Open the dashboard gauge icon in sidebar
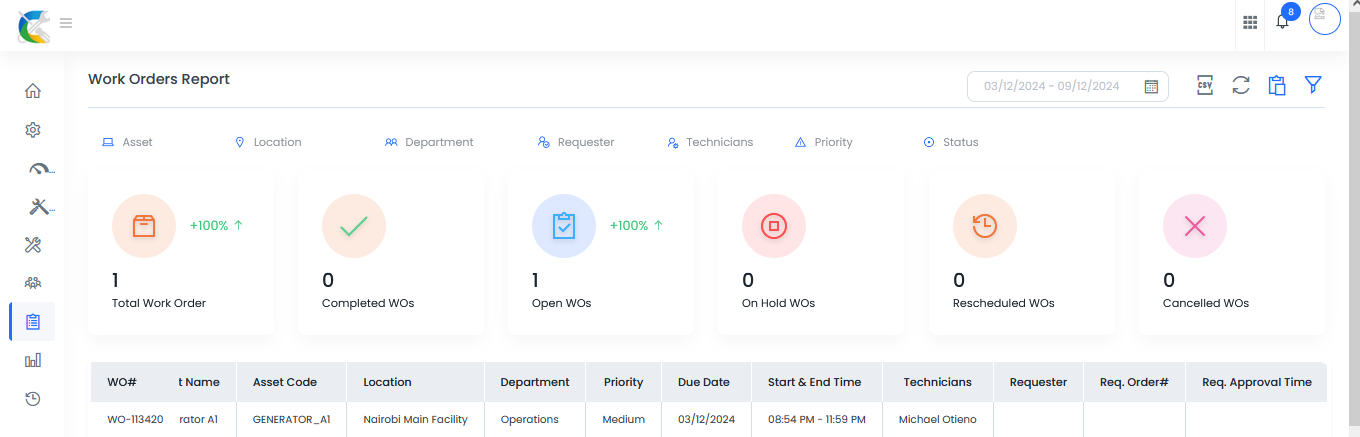This screenshot has width=1360, height=437. click(39, 168)
